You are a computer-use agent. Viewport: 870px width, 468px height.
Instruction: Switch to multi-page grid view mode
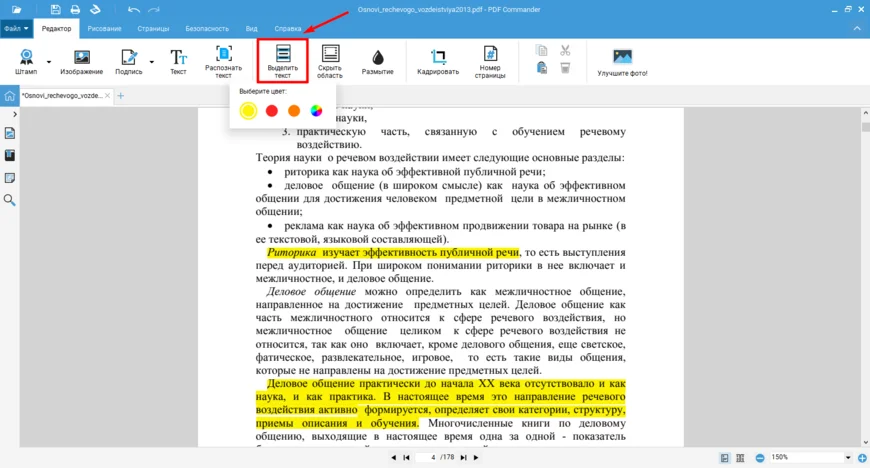(740, 458)
